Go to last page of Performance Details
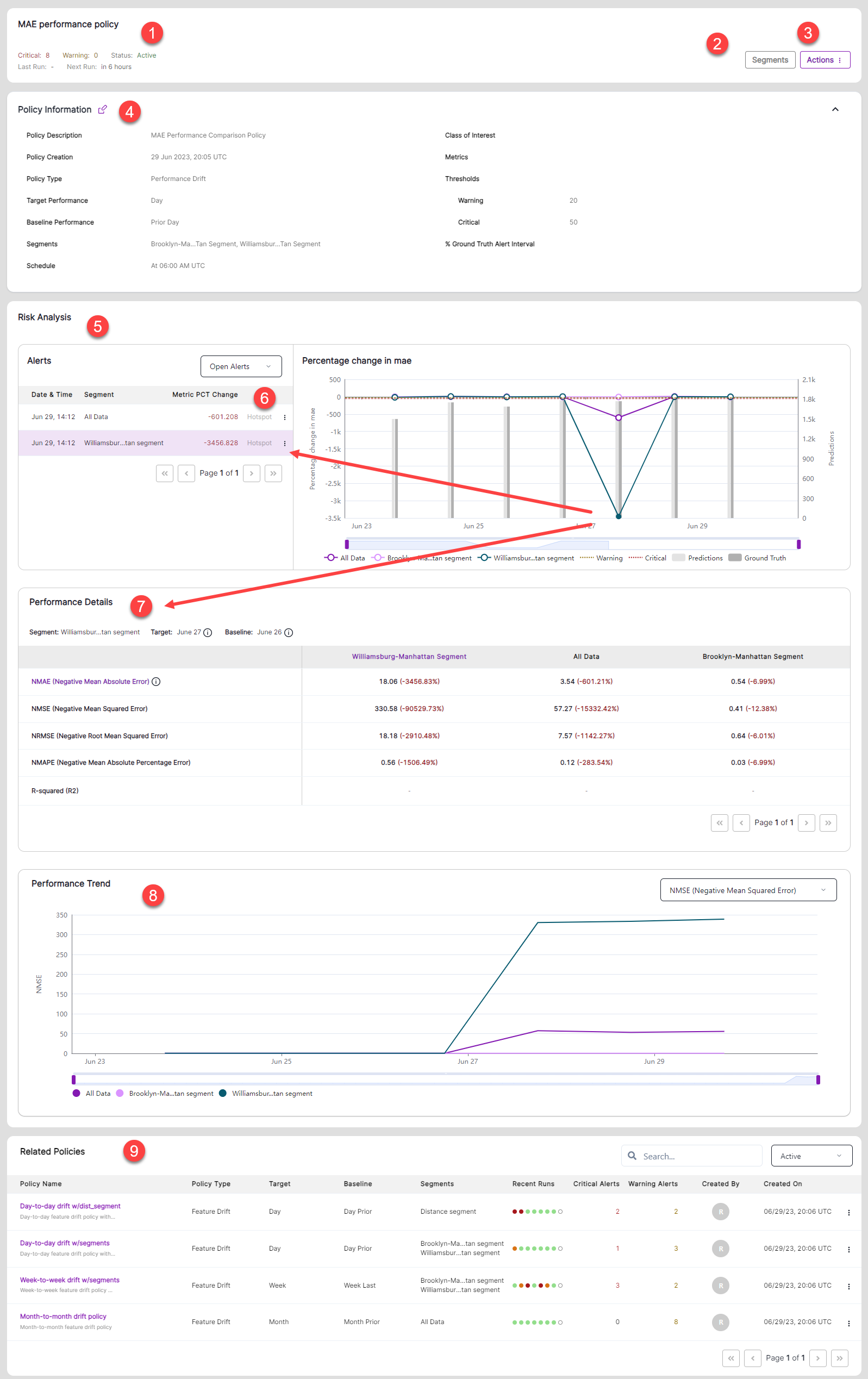This screenshot has height=1379, width=868. click(828, 823)
